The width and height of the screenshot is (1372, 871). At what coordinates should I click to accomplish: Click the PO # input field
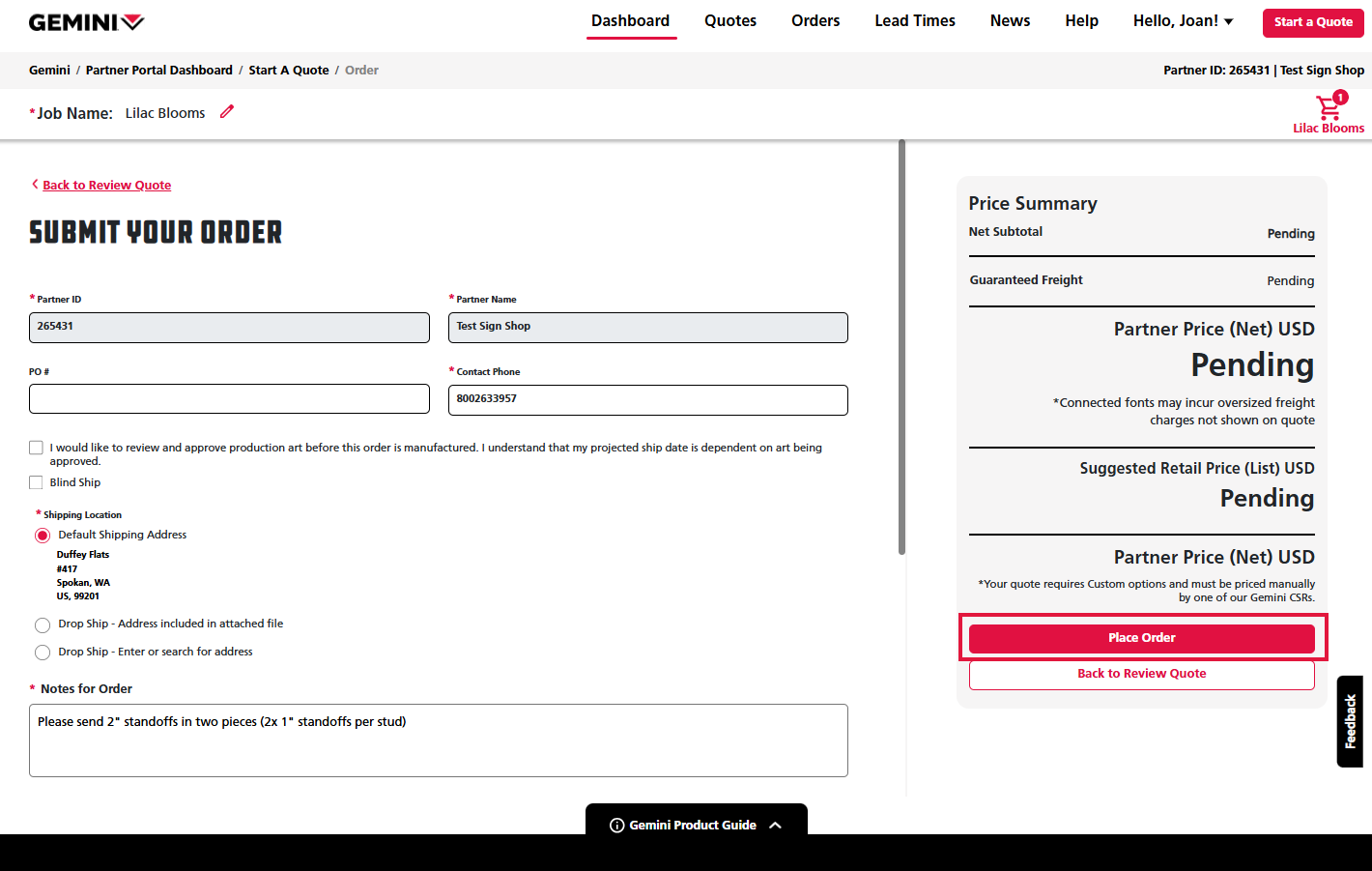tap(229, 399)
